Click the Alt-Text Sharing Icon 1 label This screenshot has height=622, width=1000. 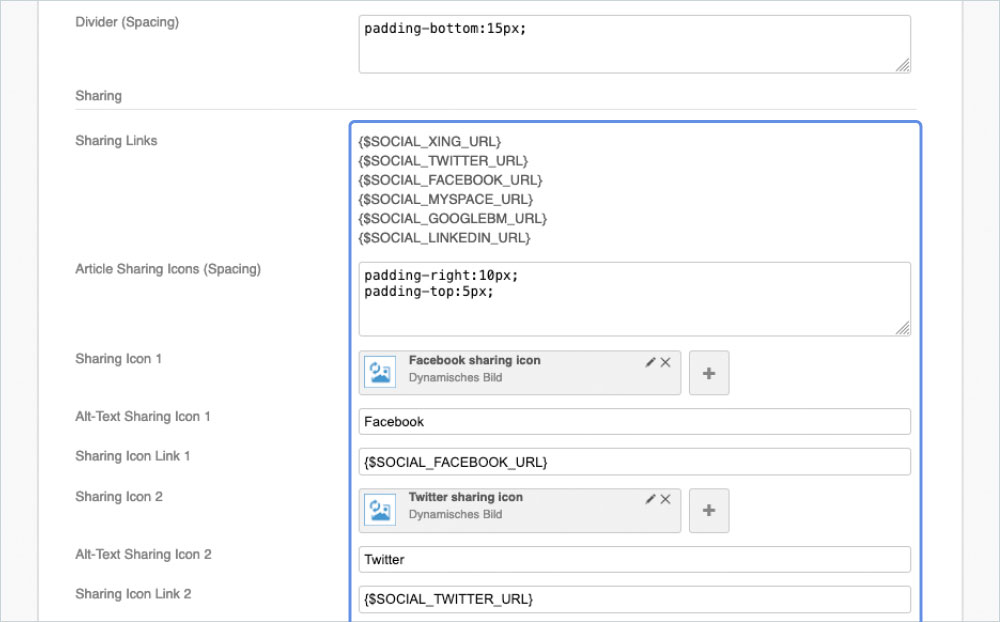[x=142, y=417]
